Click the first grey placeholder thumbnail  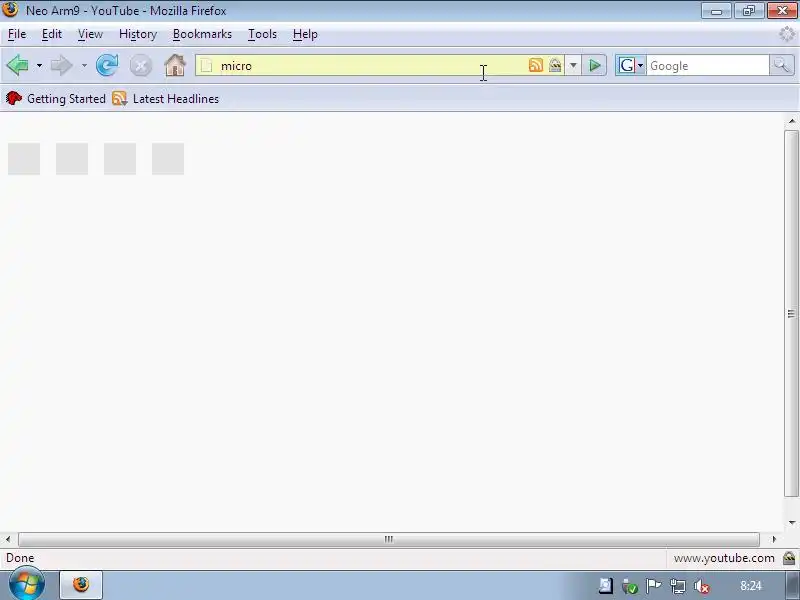click(24, 159)
